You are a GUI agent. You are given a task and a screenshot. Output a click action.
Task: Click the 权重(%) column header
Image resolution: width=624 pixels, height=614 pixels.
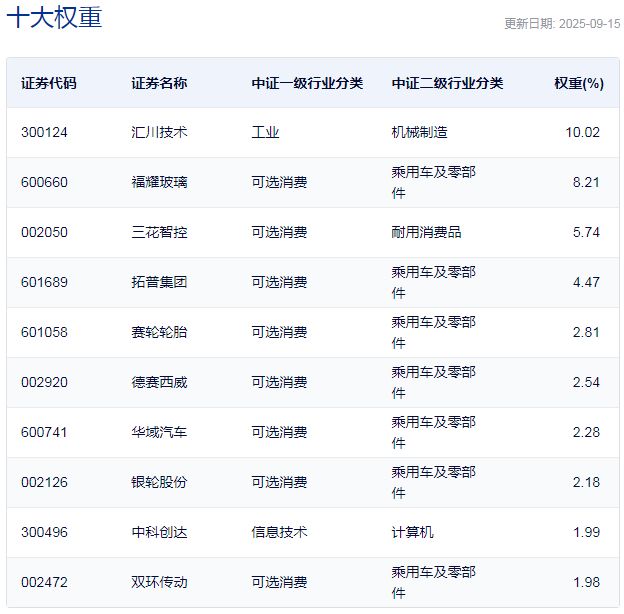(578, 83)
